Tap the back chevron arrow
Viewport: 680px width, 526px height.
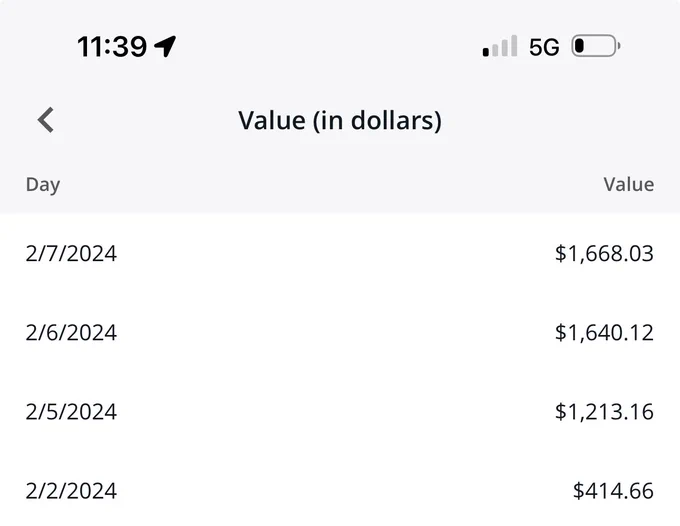[x=46, y=120]
